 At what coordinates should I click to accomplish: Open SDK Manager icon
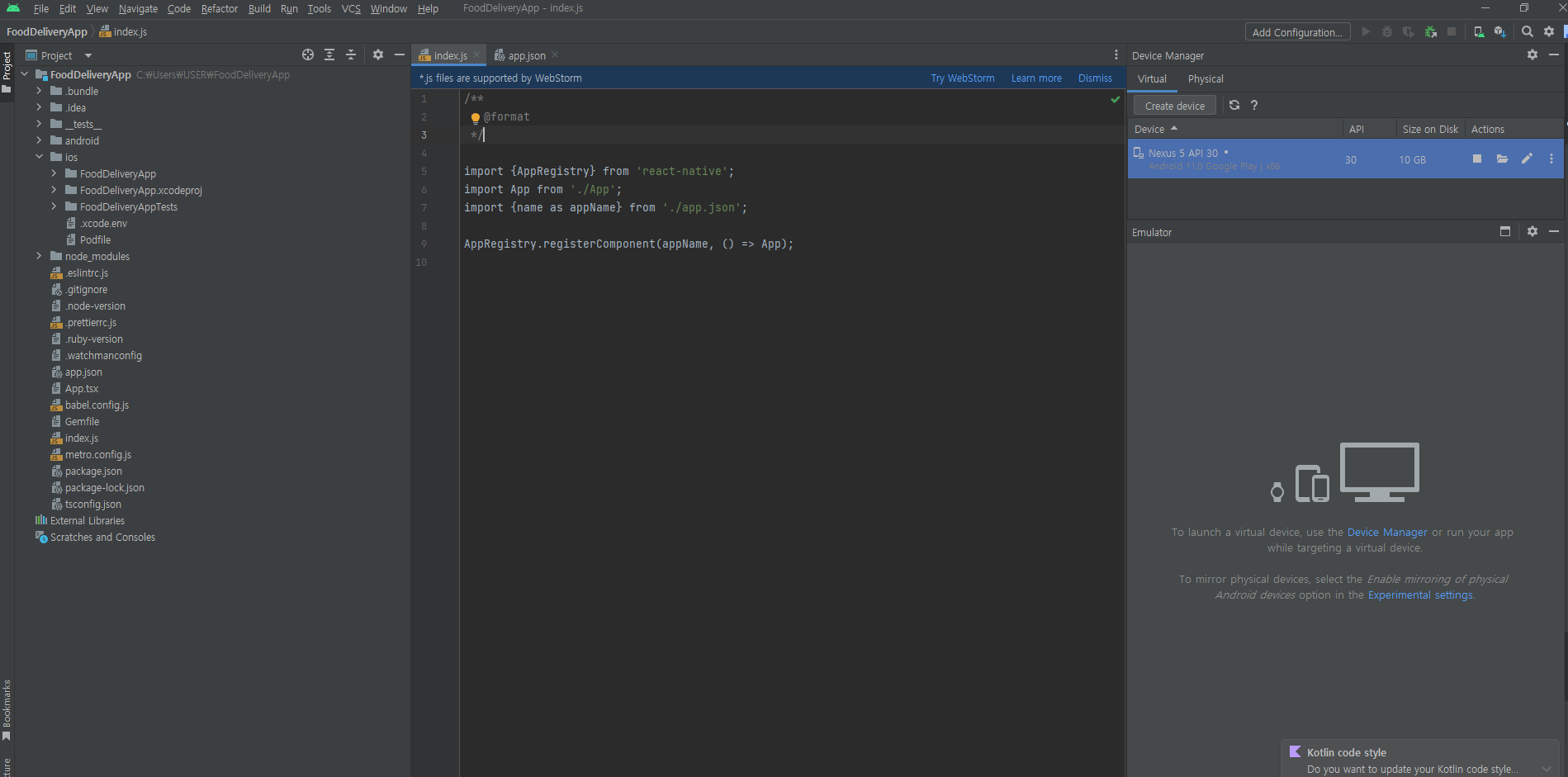1500,31
